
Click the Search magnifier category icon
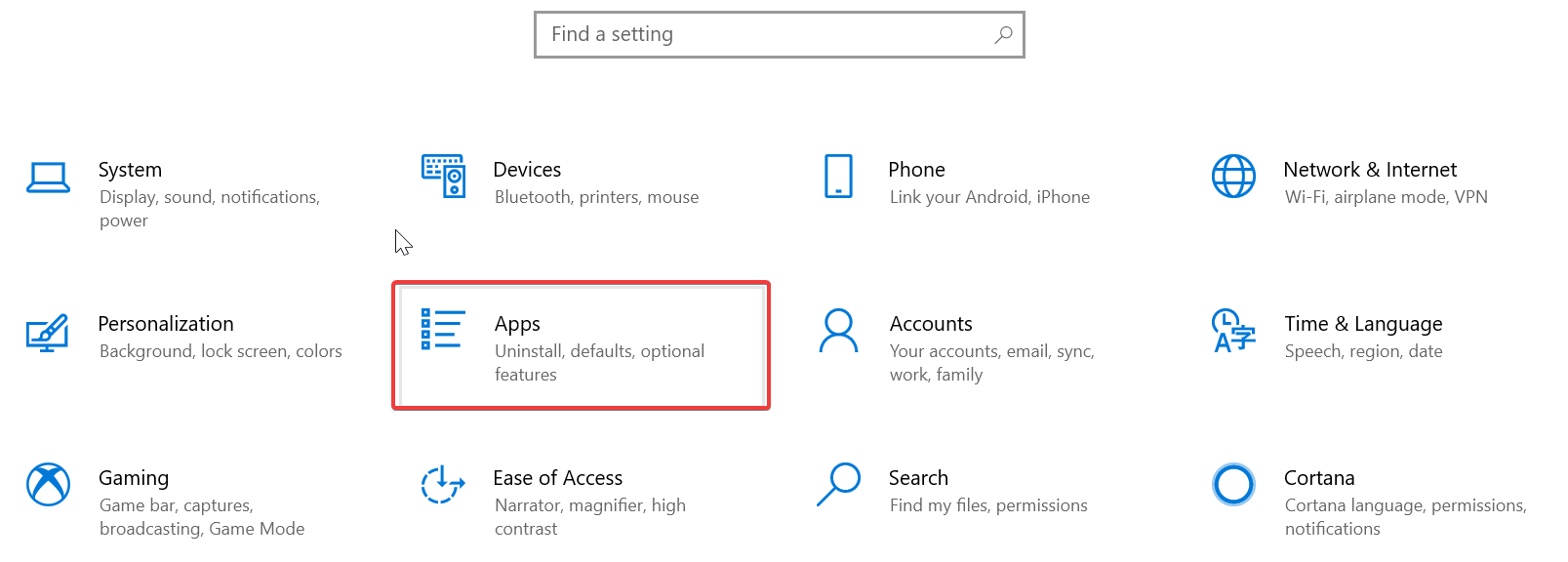pos(838,484)
